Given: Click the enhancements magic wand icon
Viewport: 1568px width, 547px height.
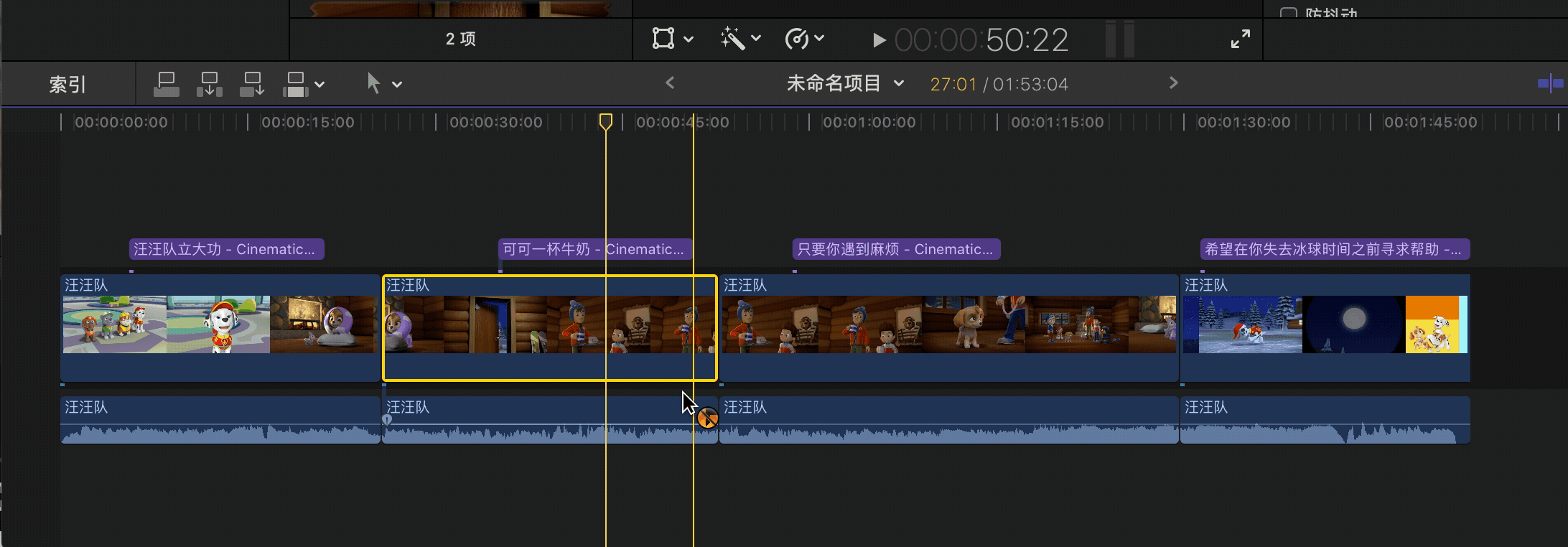Looking at the screenshot, I should click(732, 38).
